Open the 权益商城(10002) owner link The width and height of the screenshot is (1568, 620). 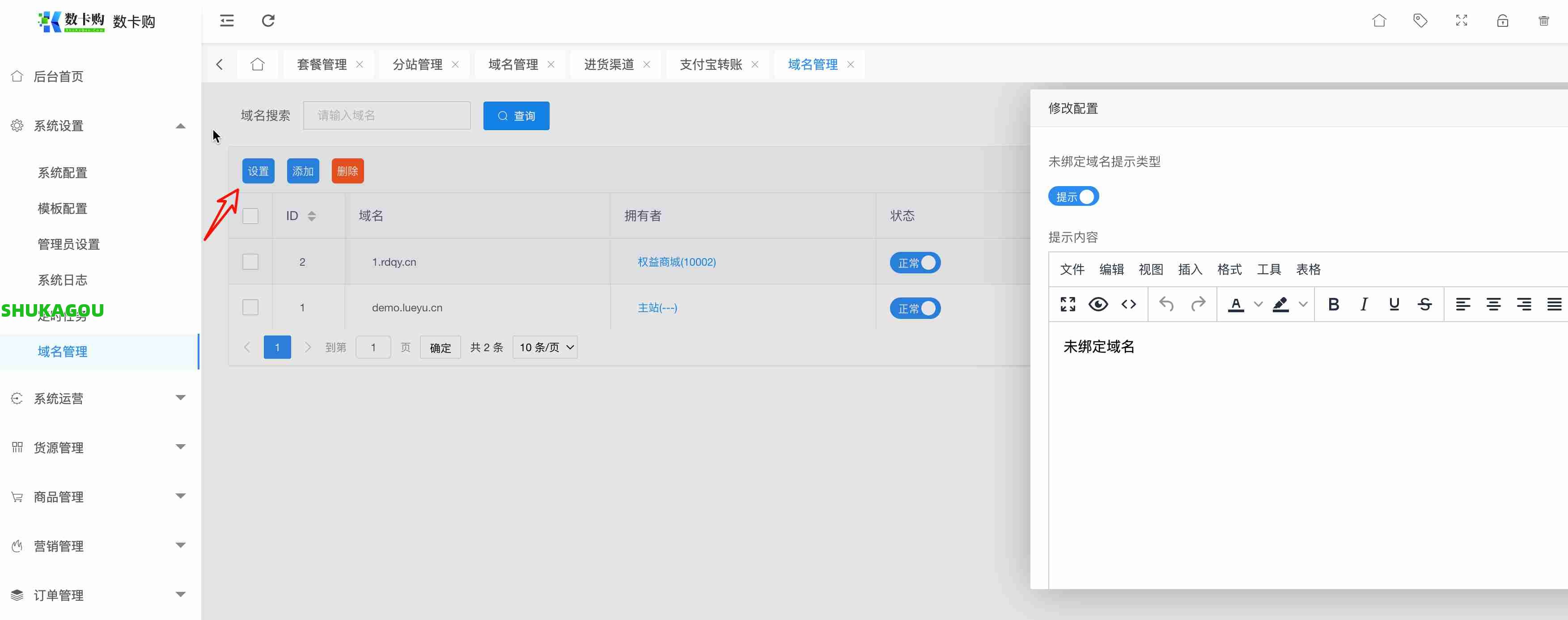(x=676, y=262)
